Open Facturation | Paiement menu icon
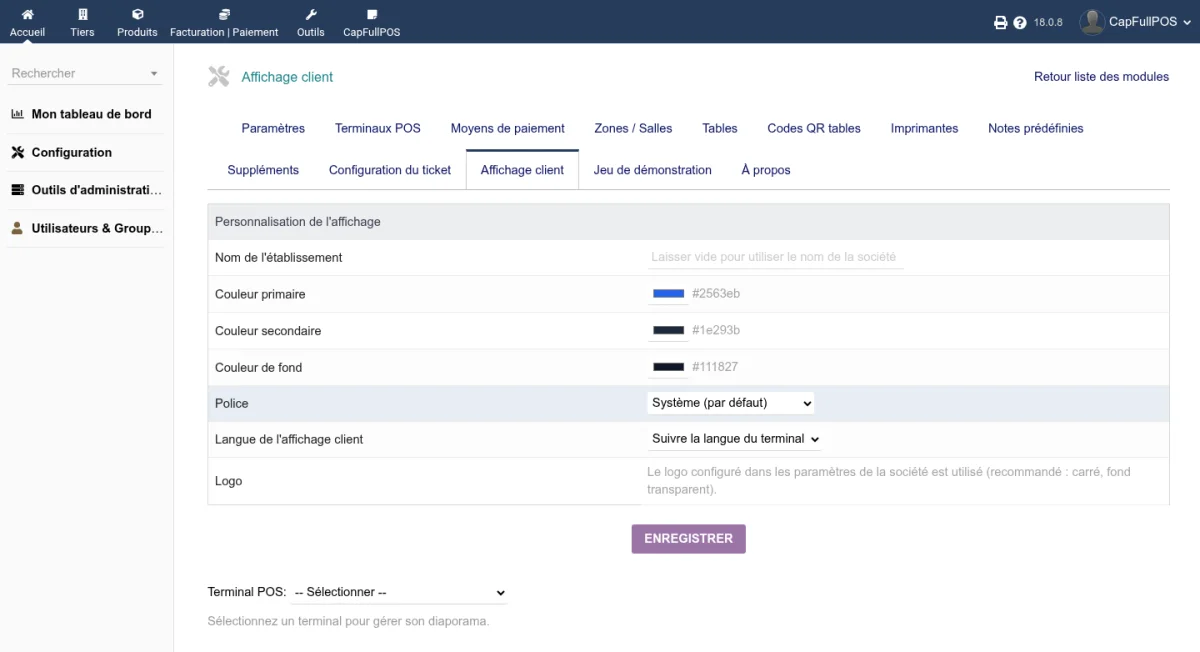1200x652 pixels. (x=224, y=15)
